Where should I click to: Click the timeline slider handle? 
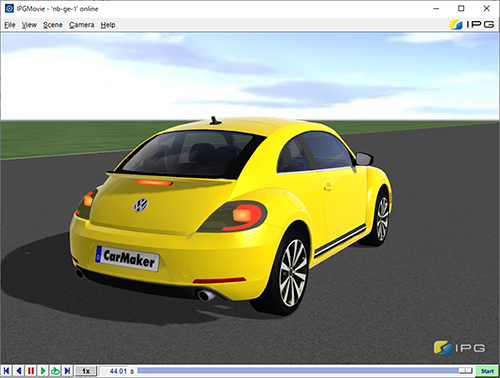465,371
